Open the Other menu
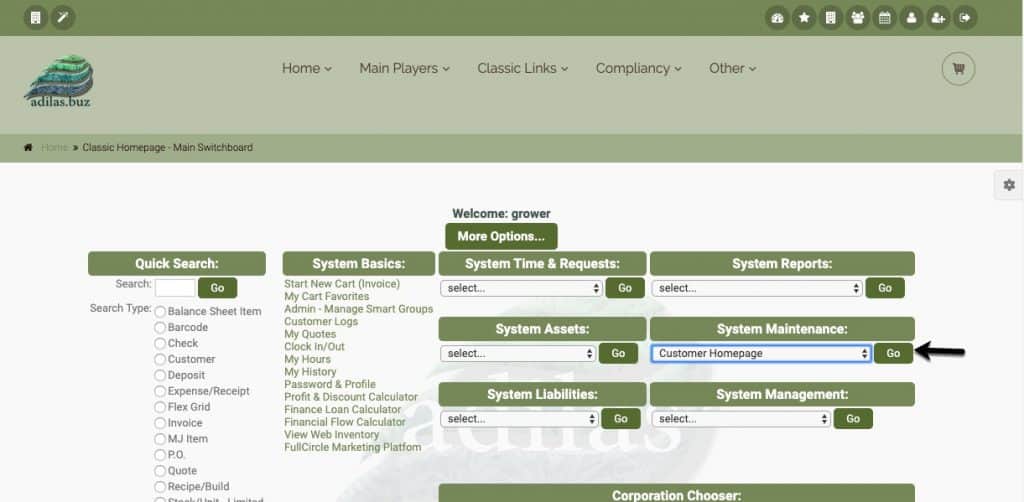Viewport: 1024px width, 502px height. pyautogui.click(x=733, y=69)
